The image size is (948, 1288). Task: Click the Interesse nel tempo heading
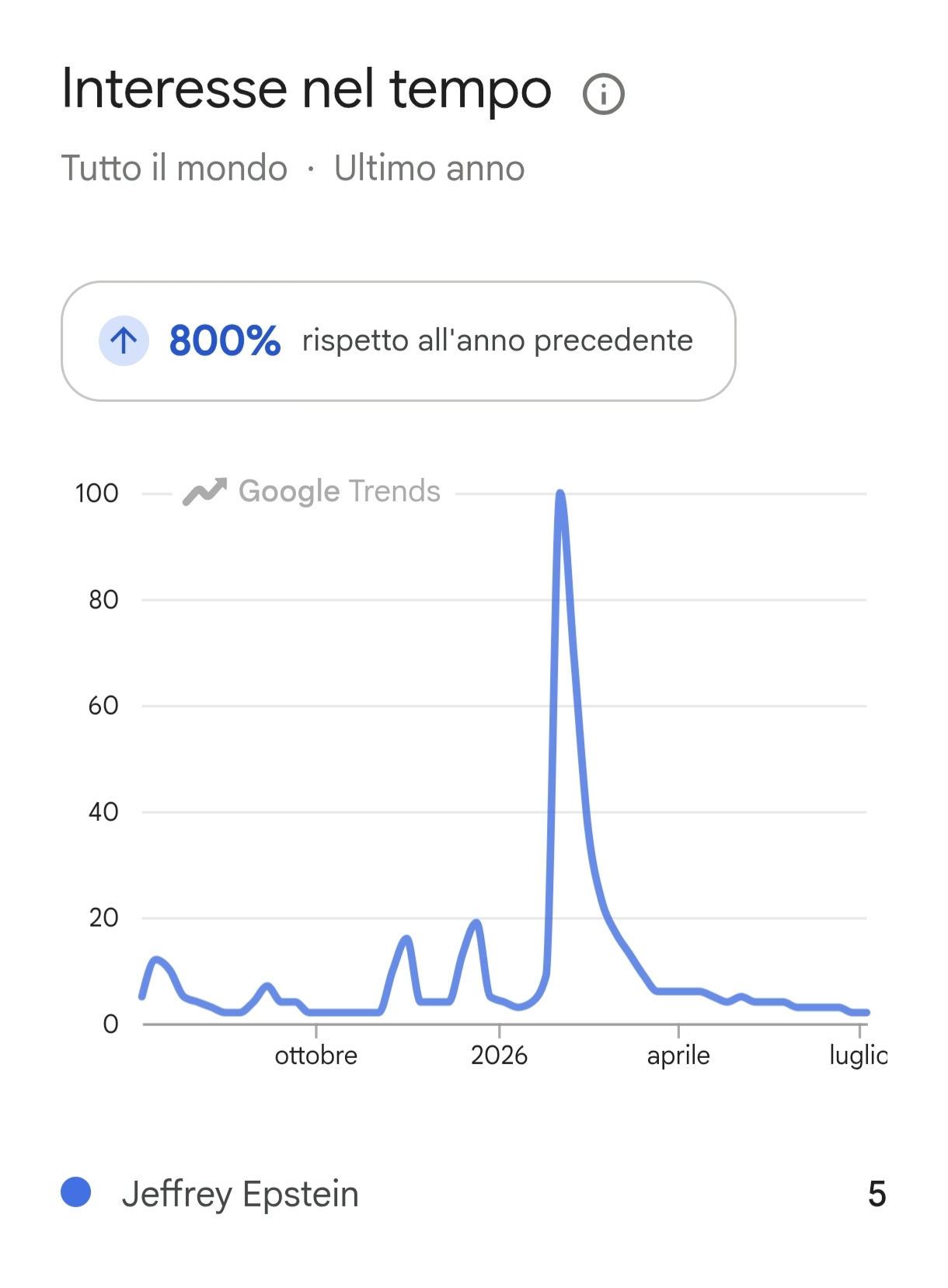click(306, 89)
